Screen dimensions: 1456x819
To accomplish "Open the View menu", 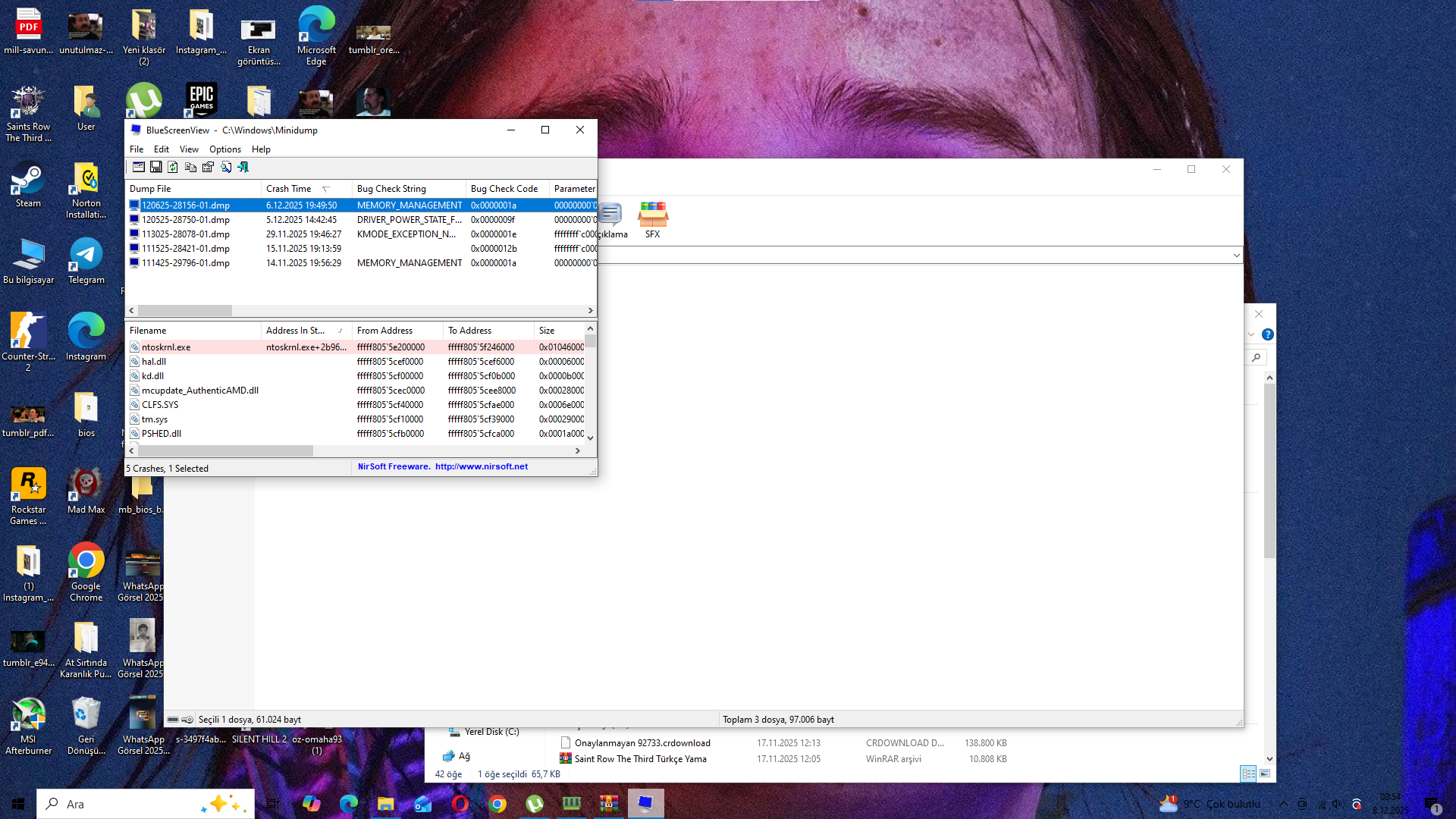I will tap(189, 149).
